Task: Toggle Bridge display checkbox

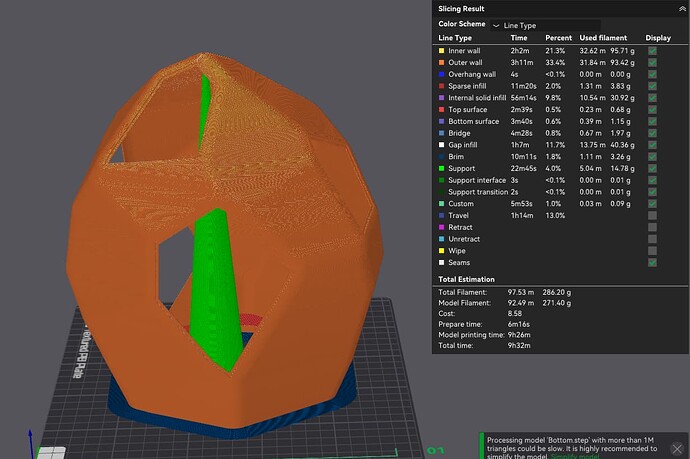Action: 652,133
